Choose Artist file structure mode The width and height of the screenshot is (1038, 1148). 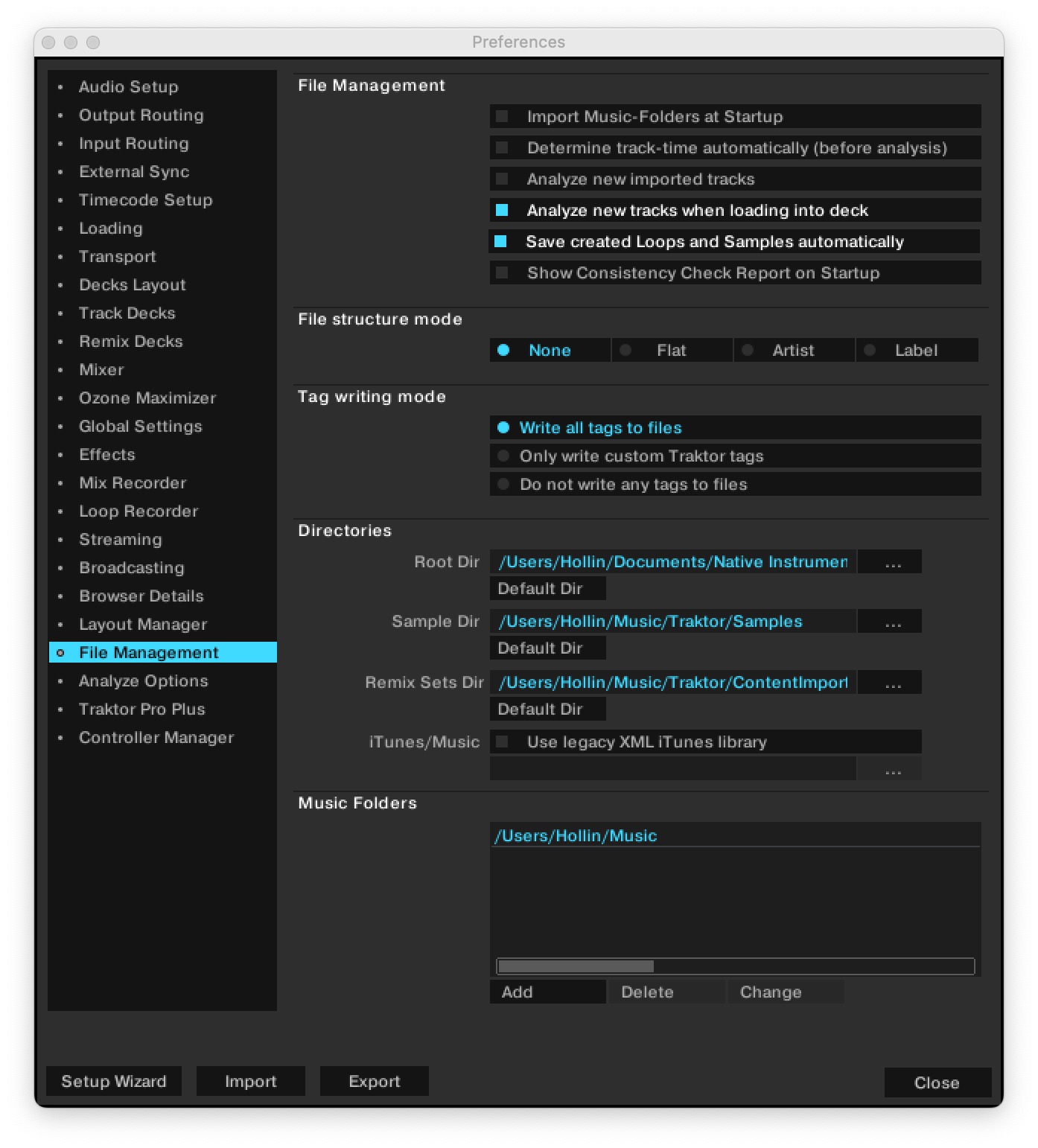(x=748, y=351)
